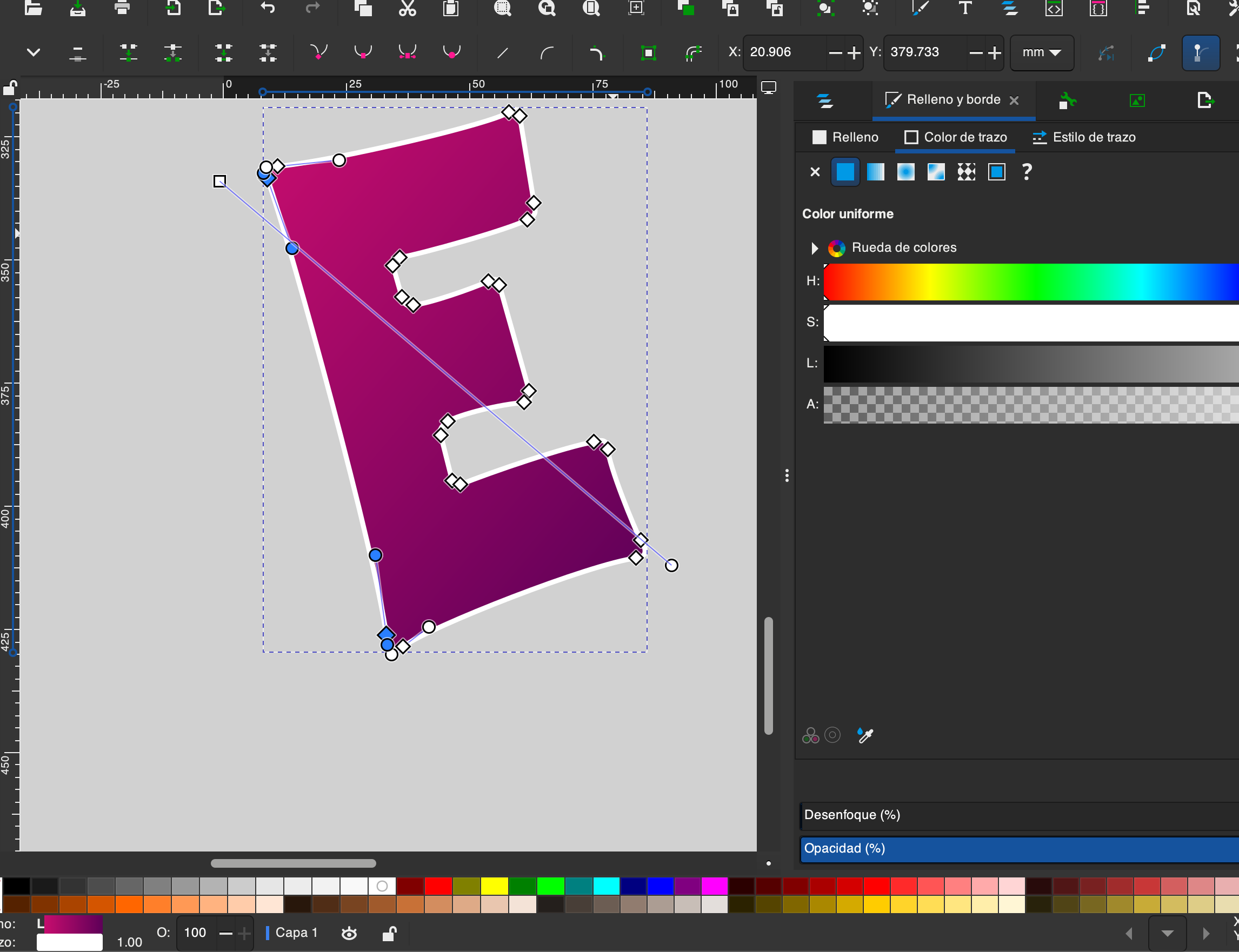The width and height of the screenshot is (1239, 952).
Task: Delete segment between two nodes
Action: 268,53
